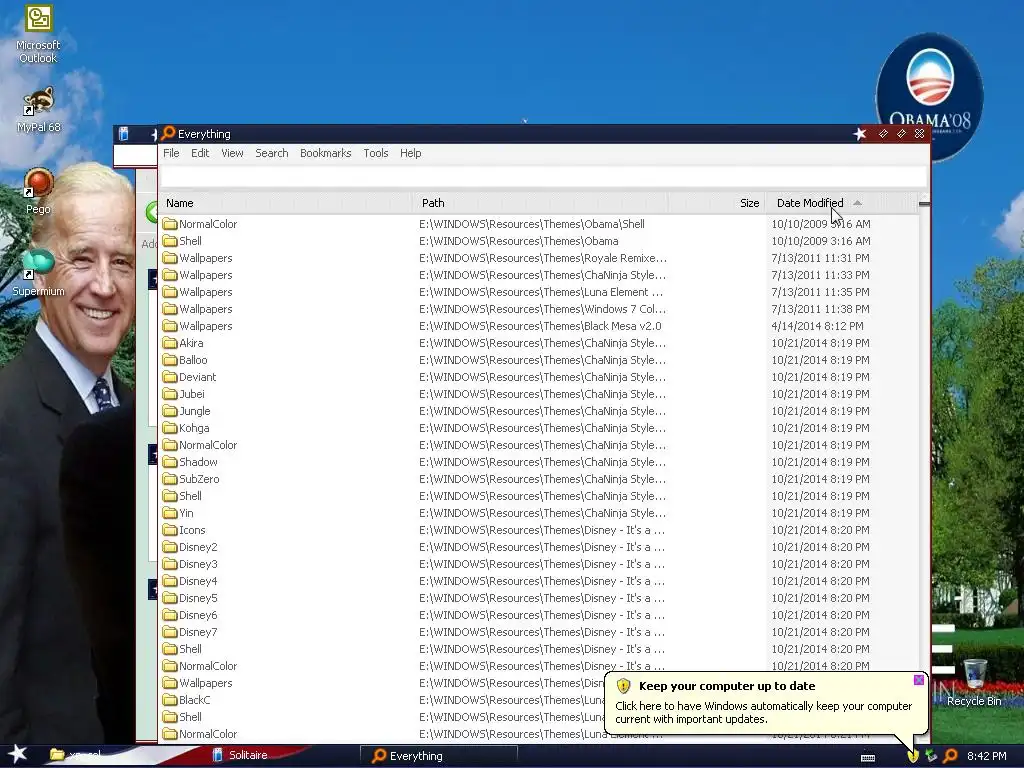This screenshot has height=768, width=1024.
Task: Close the Windows update balloon notification
Action: (x=918, y=680)
